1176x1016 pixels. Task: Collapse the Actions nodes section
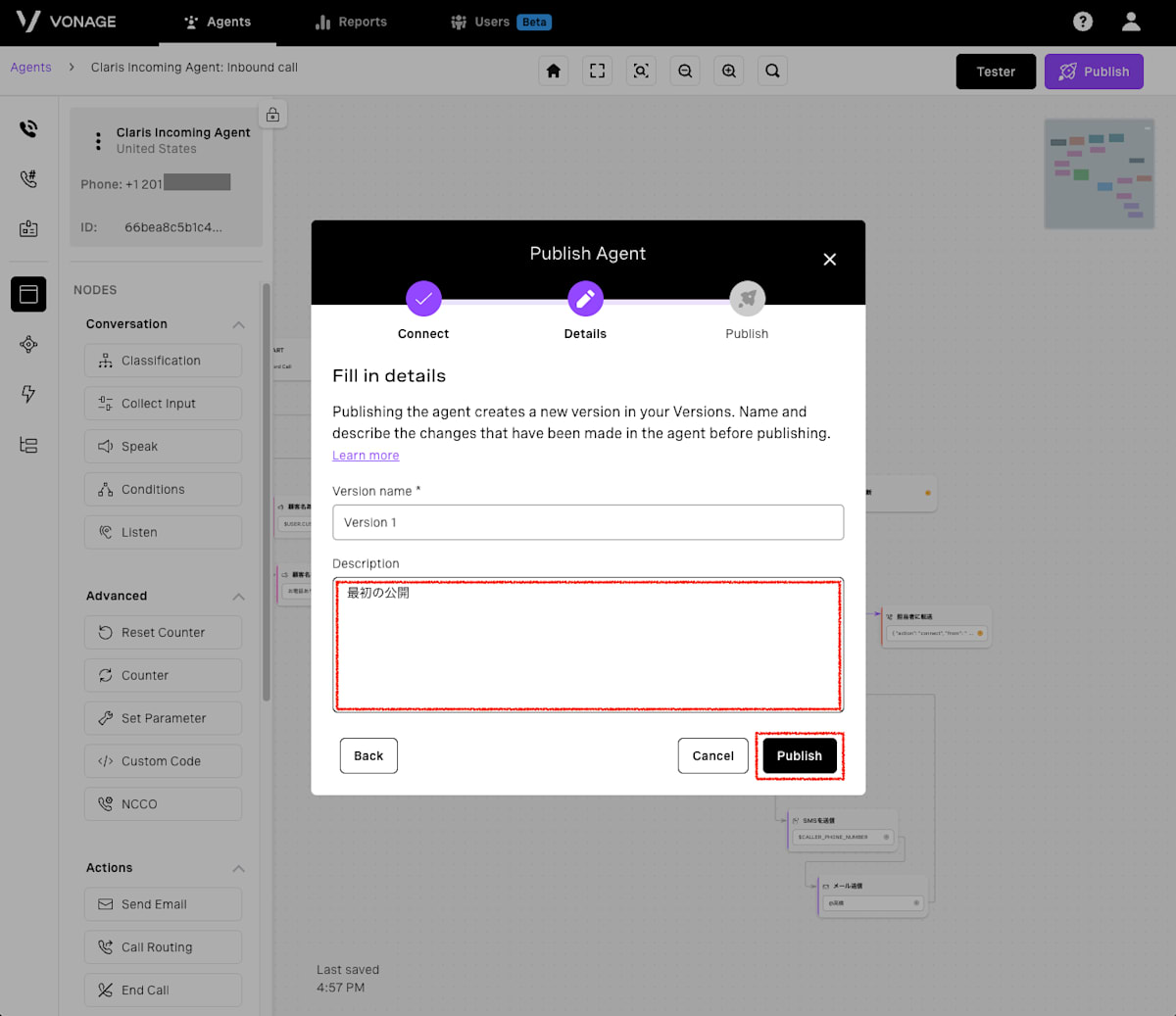[x=238, y=869]
